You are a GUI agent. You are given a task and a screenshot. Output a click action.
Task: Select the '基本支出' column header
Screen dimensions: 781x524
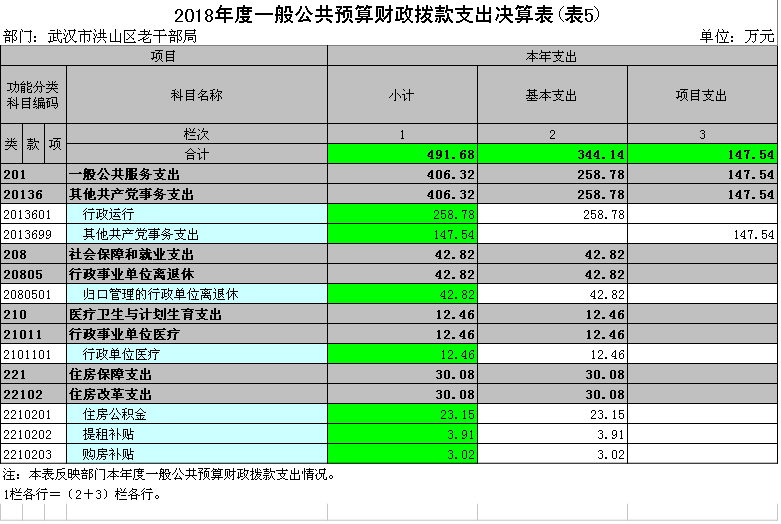(552, 95)
